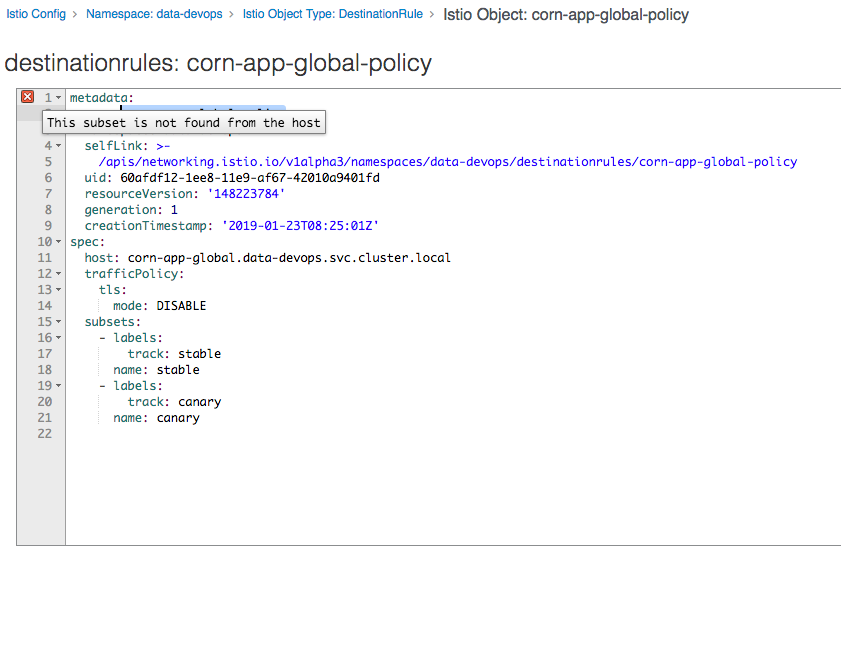Click the 'name: stable' subset line
Image resolution: width=841 pixels, height=646 pixels.
[156, 370]
